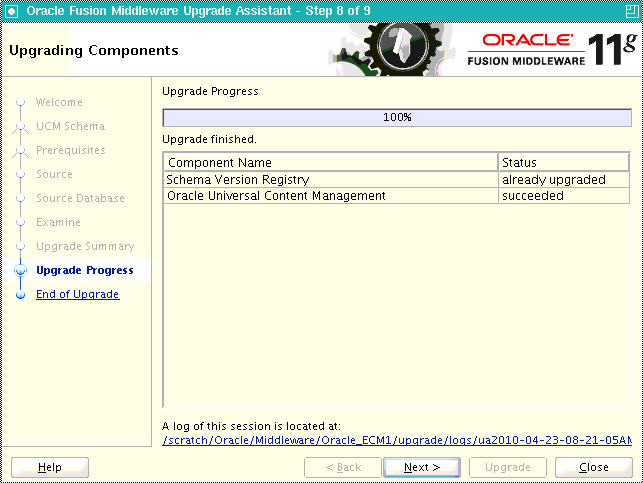Click the Examine step bullet icon
Viewport: 643px width, 483px height.
(21, 222)
